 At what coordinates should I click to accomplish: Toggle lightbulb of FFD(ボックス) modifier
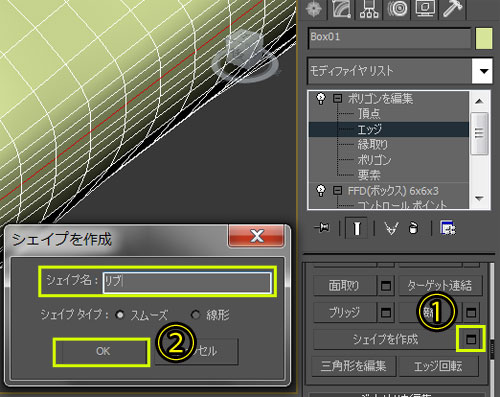[x=321, y=191]
